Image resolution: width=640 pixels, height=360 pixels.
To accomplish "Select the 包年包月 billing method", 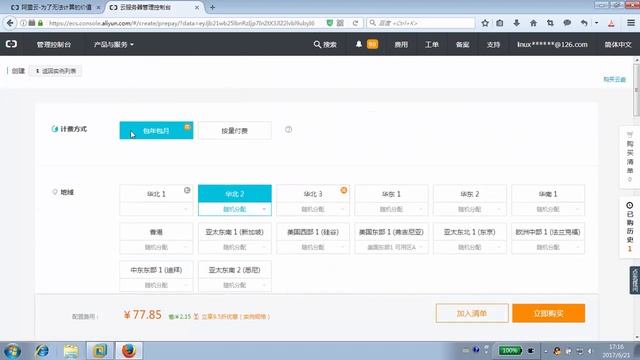I will click(x=156, y=131).
